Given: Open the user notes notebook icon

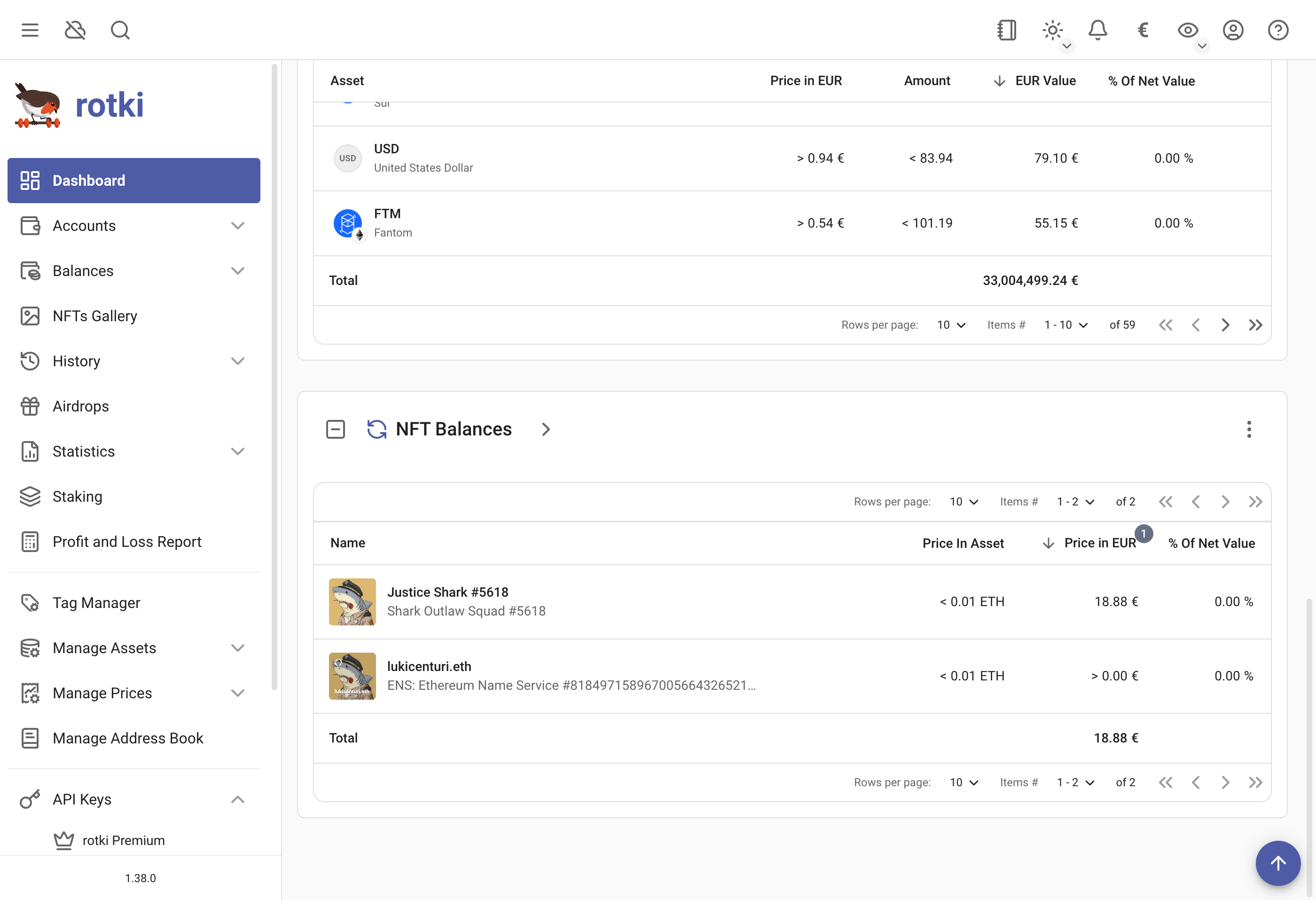Looking at the screenshot, I should point(1007,30).
